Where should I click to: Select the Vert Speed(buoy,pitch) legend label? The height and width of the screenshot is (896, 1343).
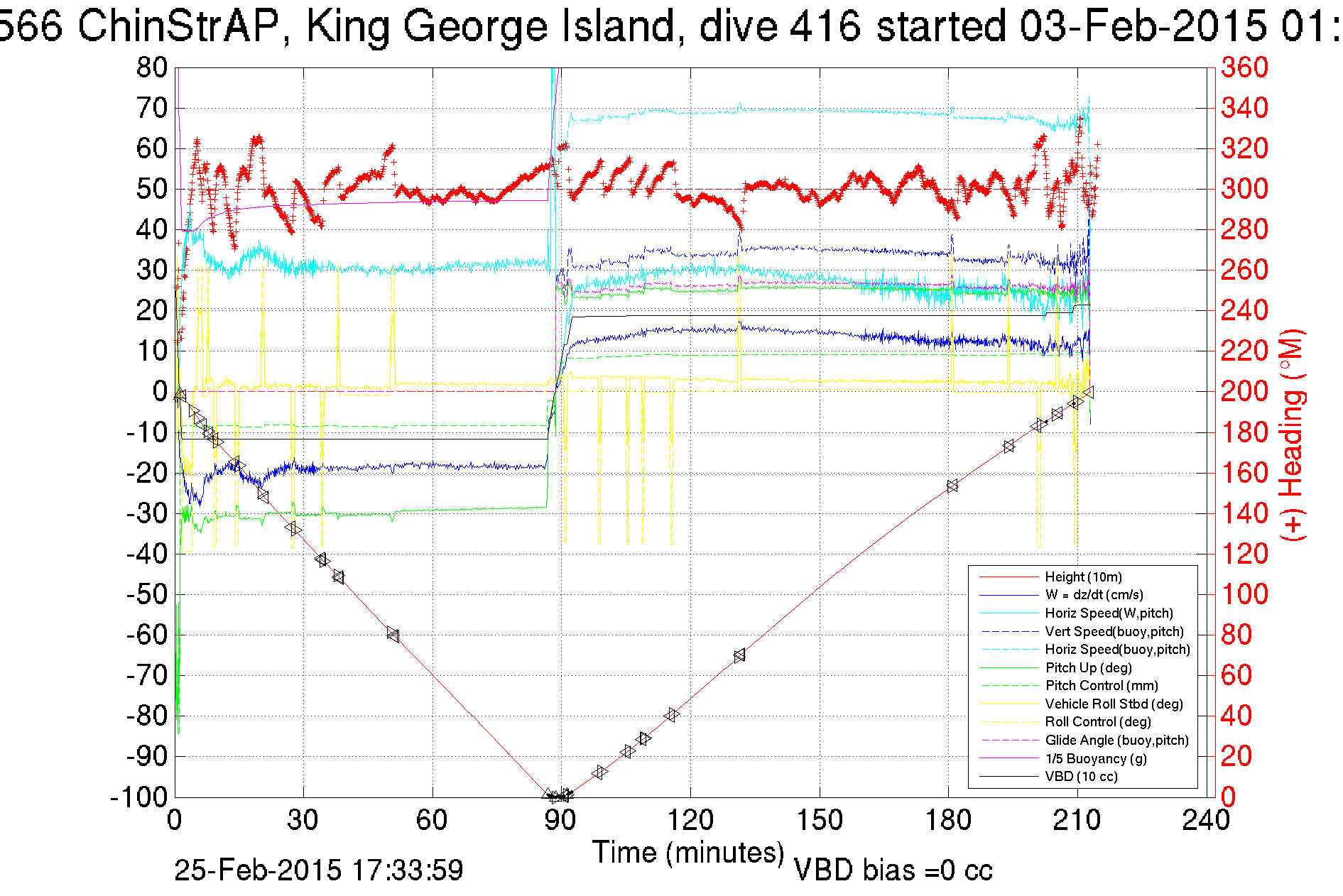pyautogui.click(x=1114, y=632)
